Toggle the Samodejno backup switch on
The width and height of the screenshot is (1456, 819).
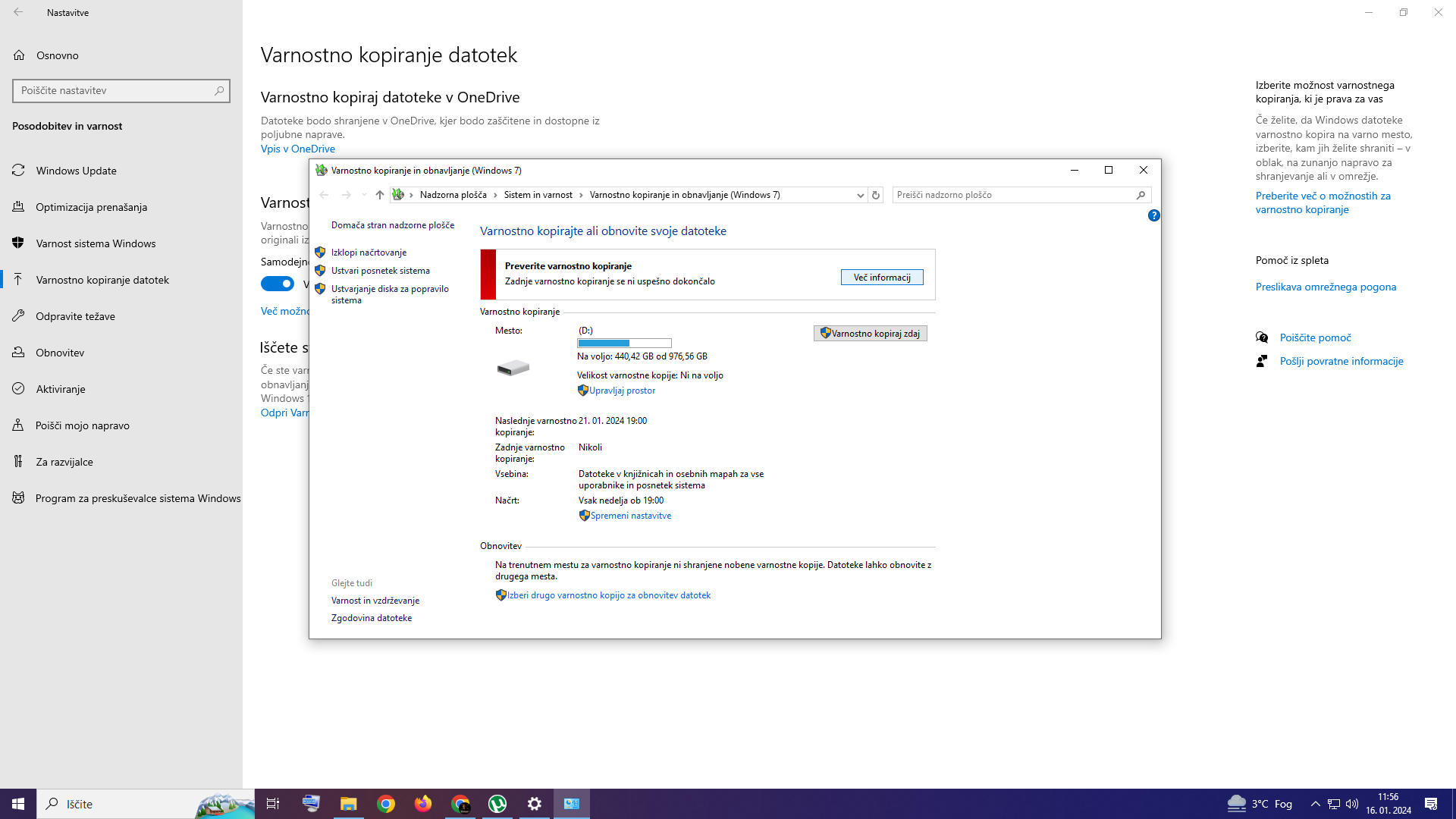[x=279, y=283]
